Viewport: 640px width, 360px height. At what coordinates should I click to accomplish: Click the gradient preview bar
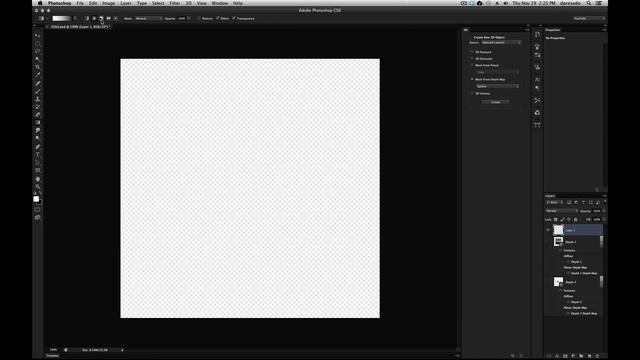click(x=62, y=18)
